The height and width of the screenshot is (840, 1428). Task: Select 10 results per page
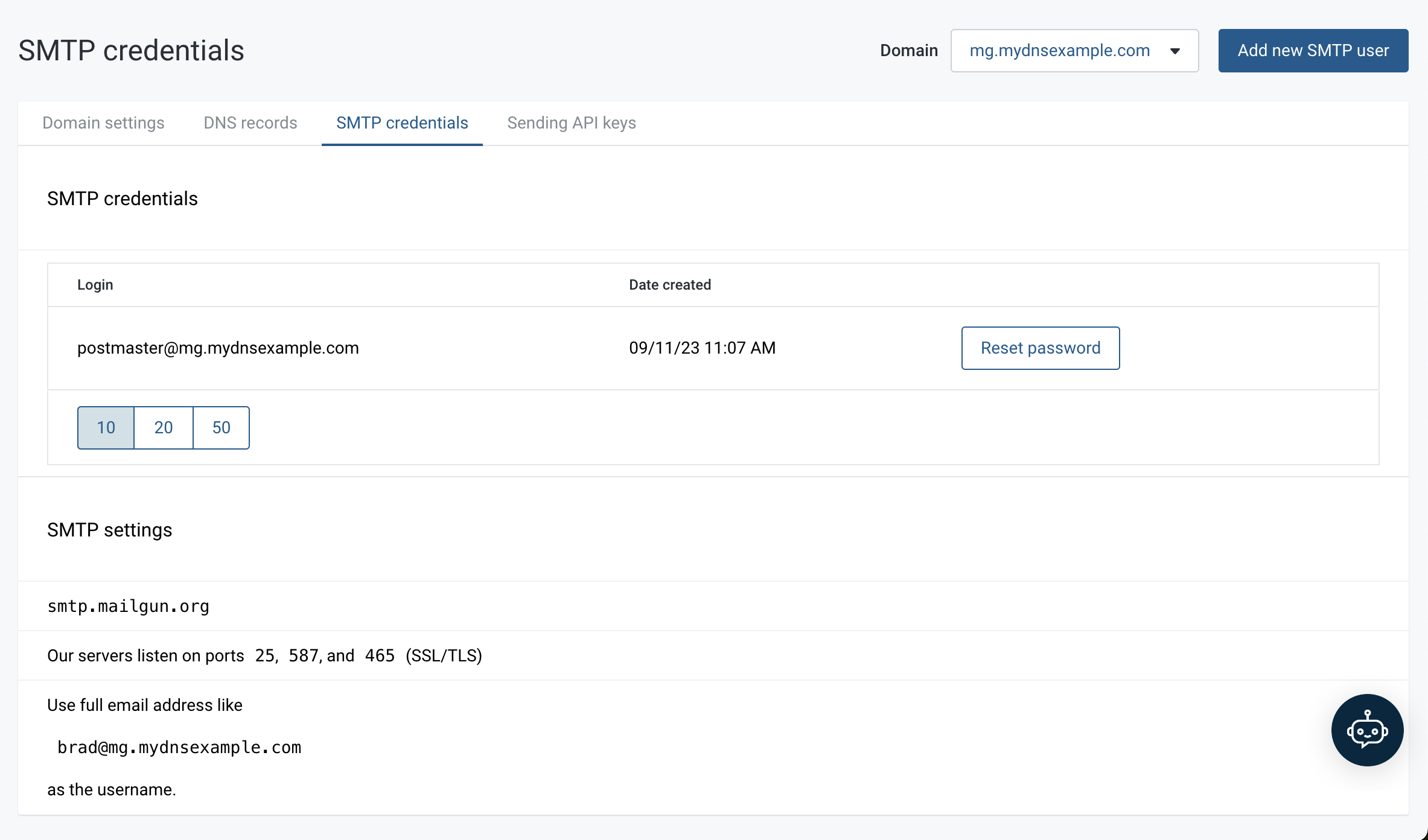click(105, 427)
